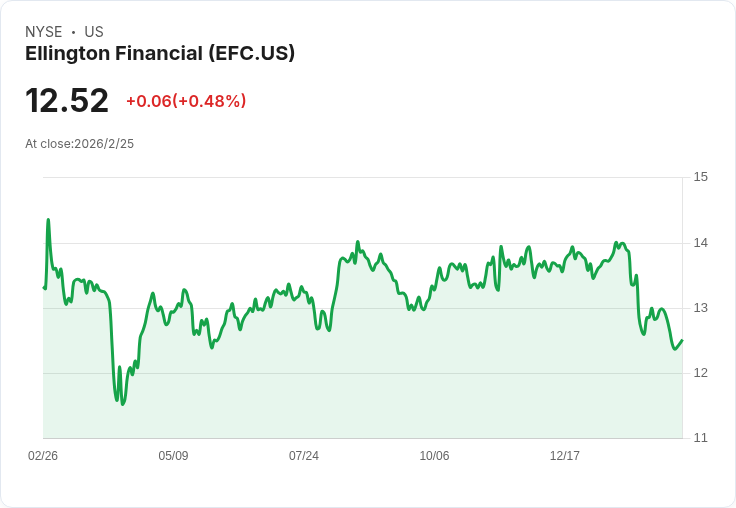Click the 14 y-axis label
Image resolution: width=736 pixels, height=508 pixels.
[x=700, y=243]
